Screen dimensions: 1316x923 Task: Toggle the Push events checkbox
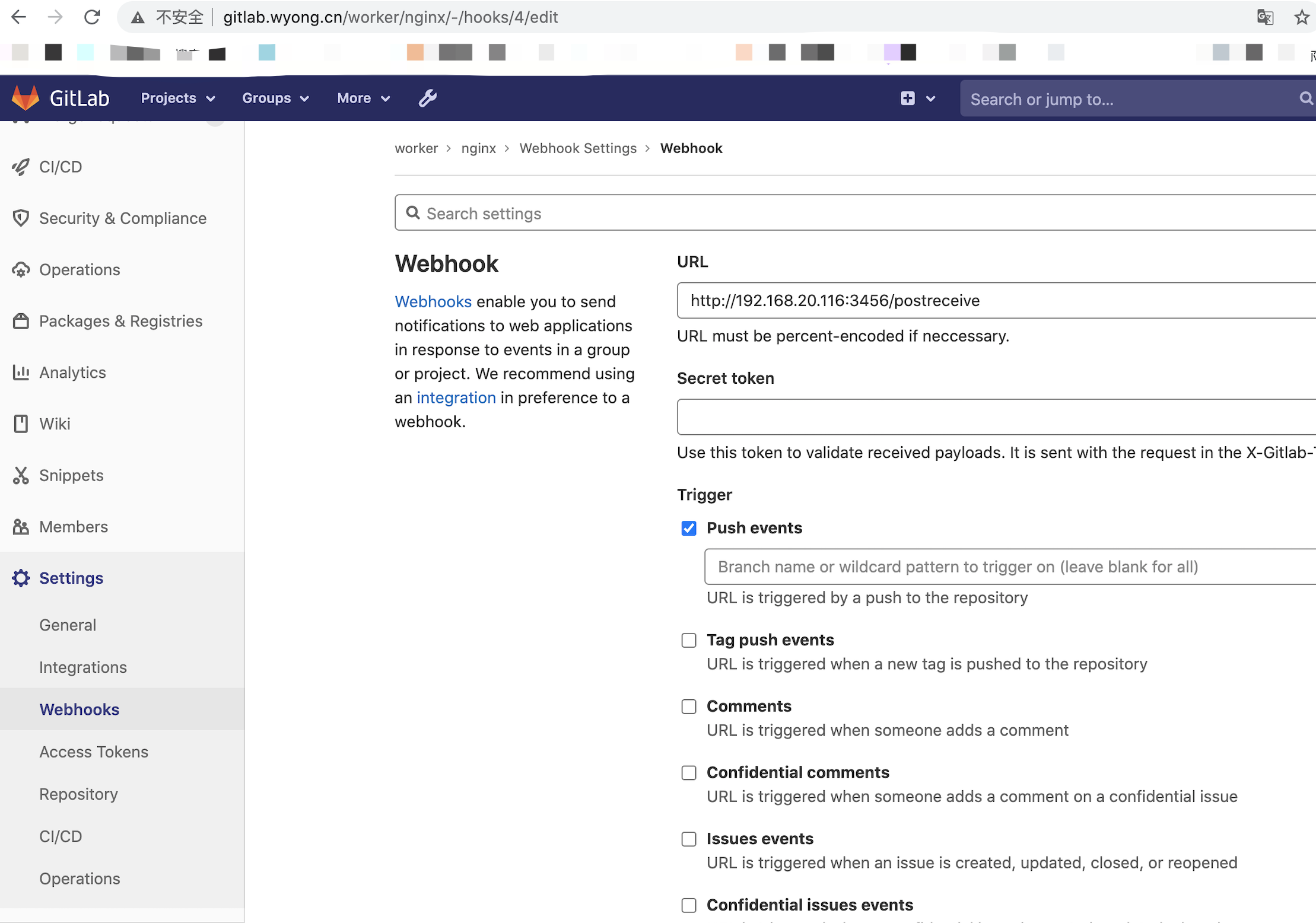point(689,528)
